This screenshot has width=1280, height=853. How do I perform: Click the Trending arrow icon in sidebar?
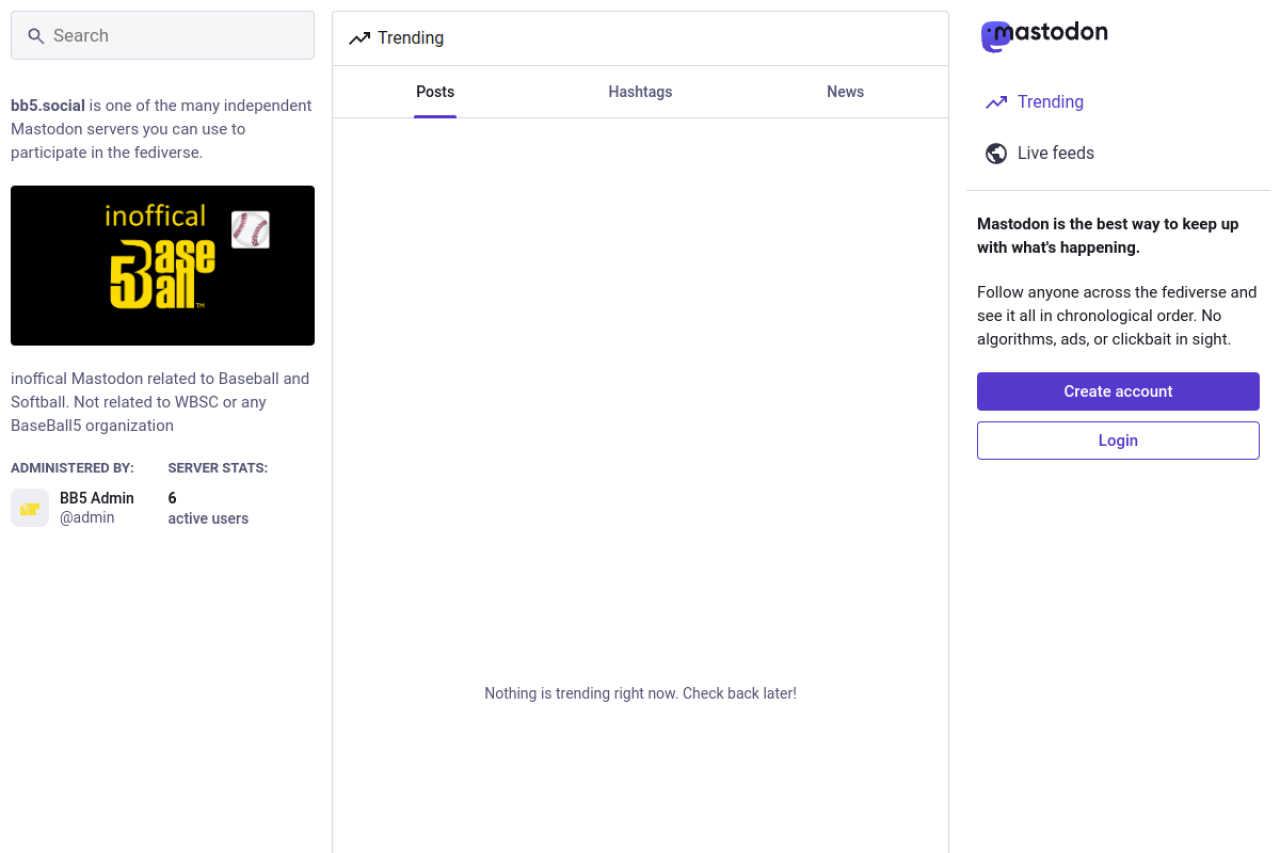996,102
